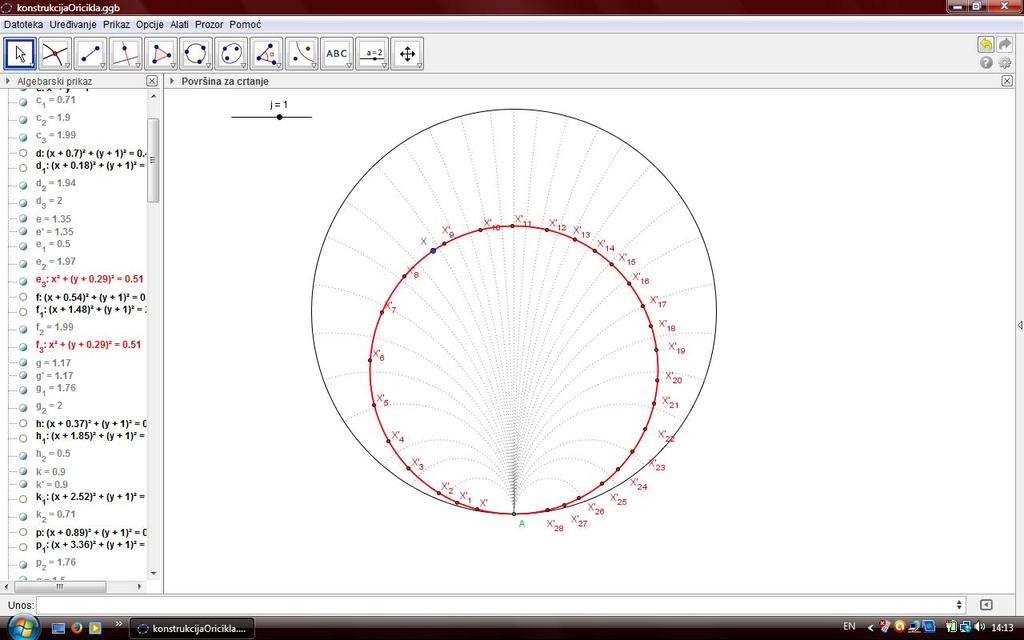
Task: Expand the side panel arrow at right edge
Action: coord(1019,325)
